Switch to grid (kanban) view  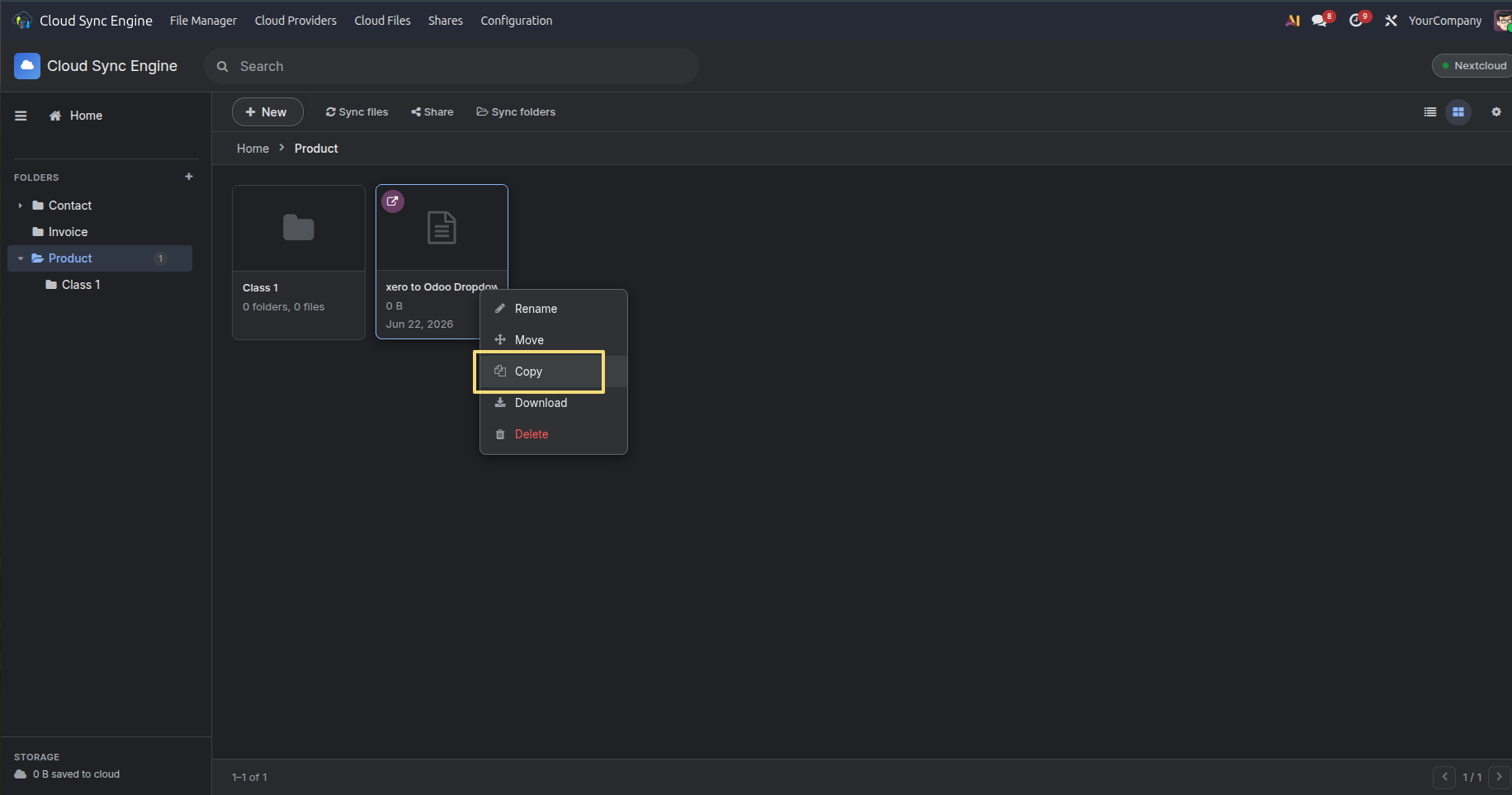(1458, 112)
